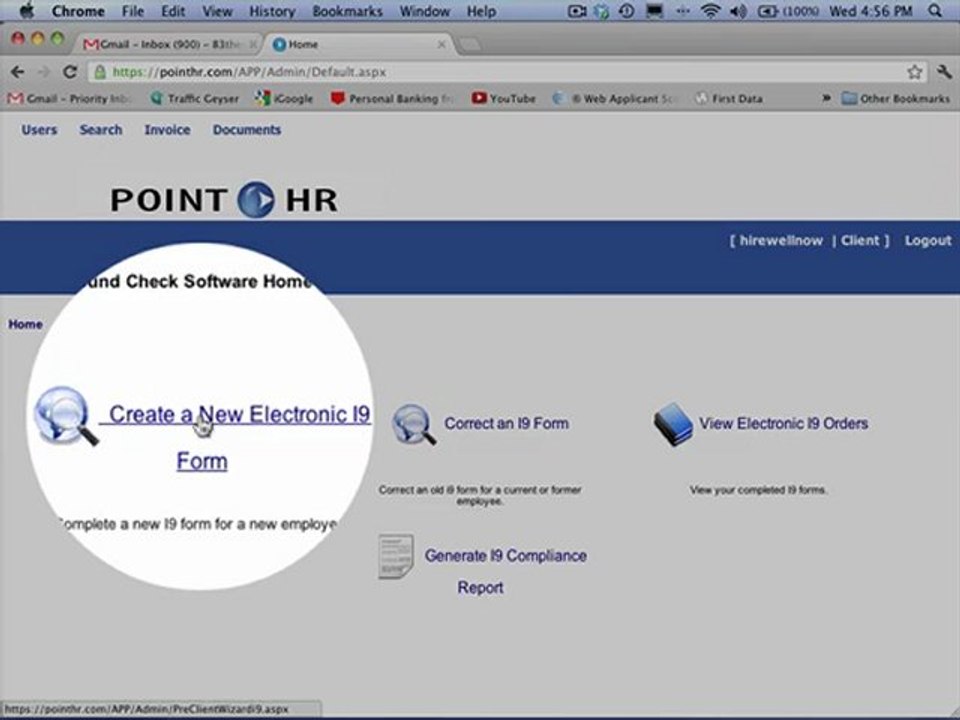Open the Invoice menu item
This screenshot has height=720, width=960.
click(x=167, y=130)
